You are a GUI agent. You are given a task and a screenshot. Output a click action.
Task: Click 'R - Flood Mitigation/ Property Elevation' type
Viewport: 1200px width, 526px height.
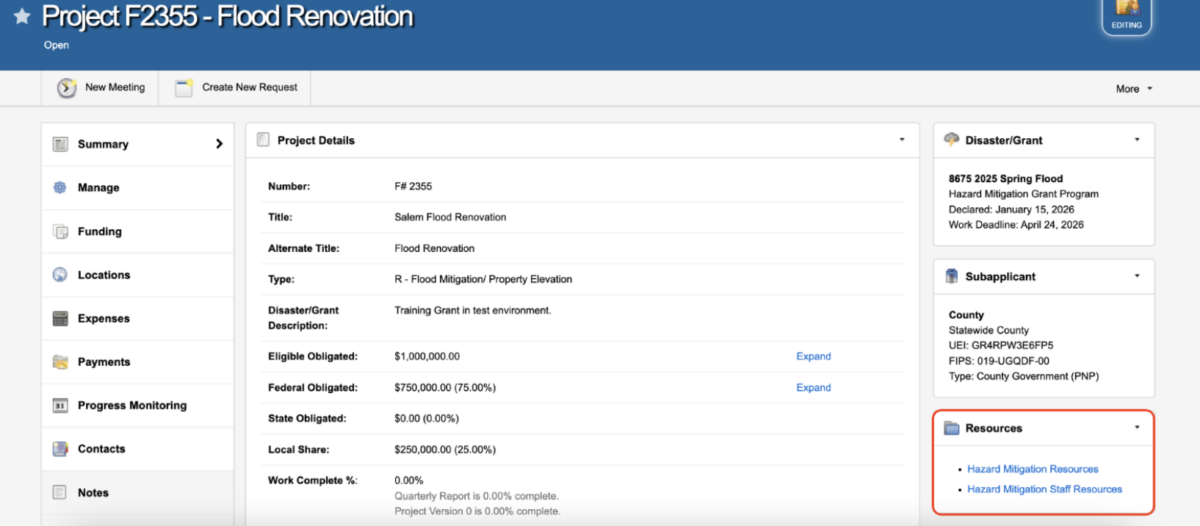[x=484, y=279]
